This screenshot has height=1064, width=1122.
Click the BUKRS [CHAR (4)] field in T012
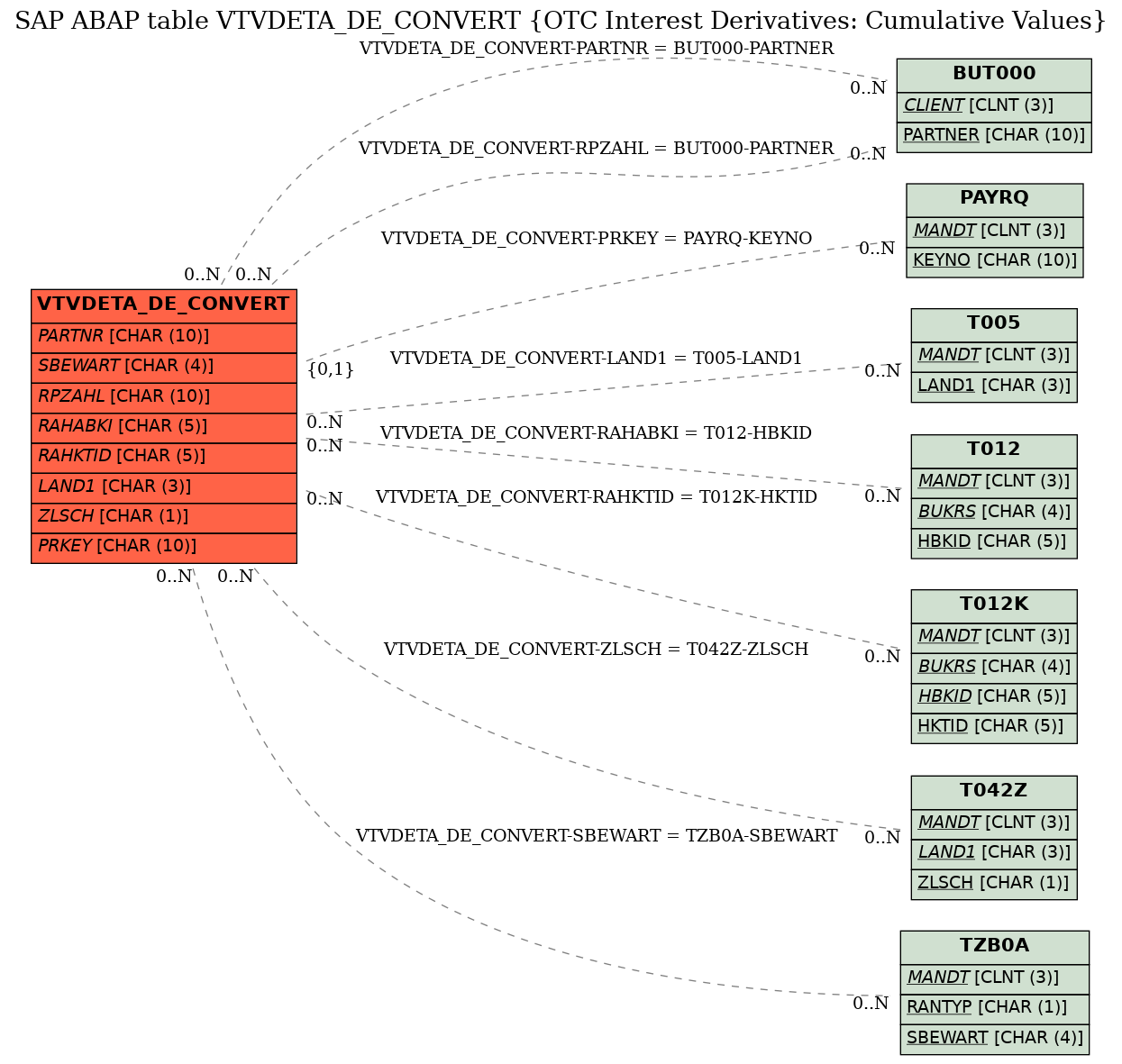pyautogui.click(x=994, y=513)
